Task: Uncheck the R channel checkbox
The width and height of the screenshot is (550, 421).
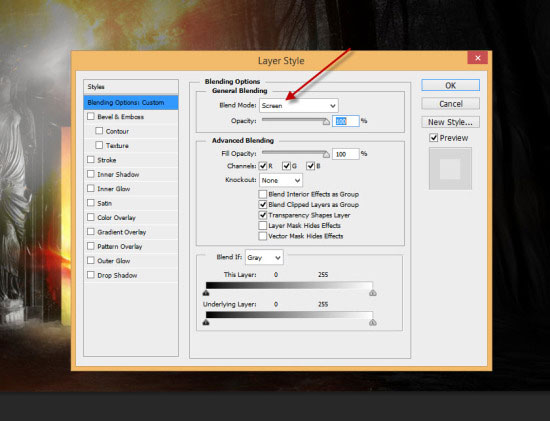Action: [x=262, y=166]
